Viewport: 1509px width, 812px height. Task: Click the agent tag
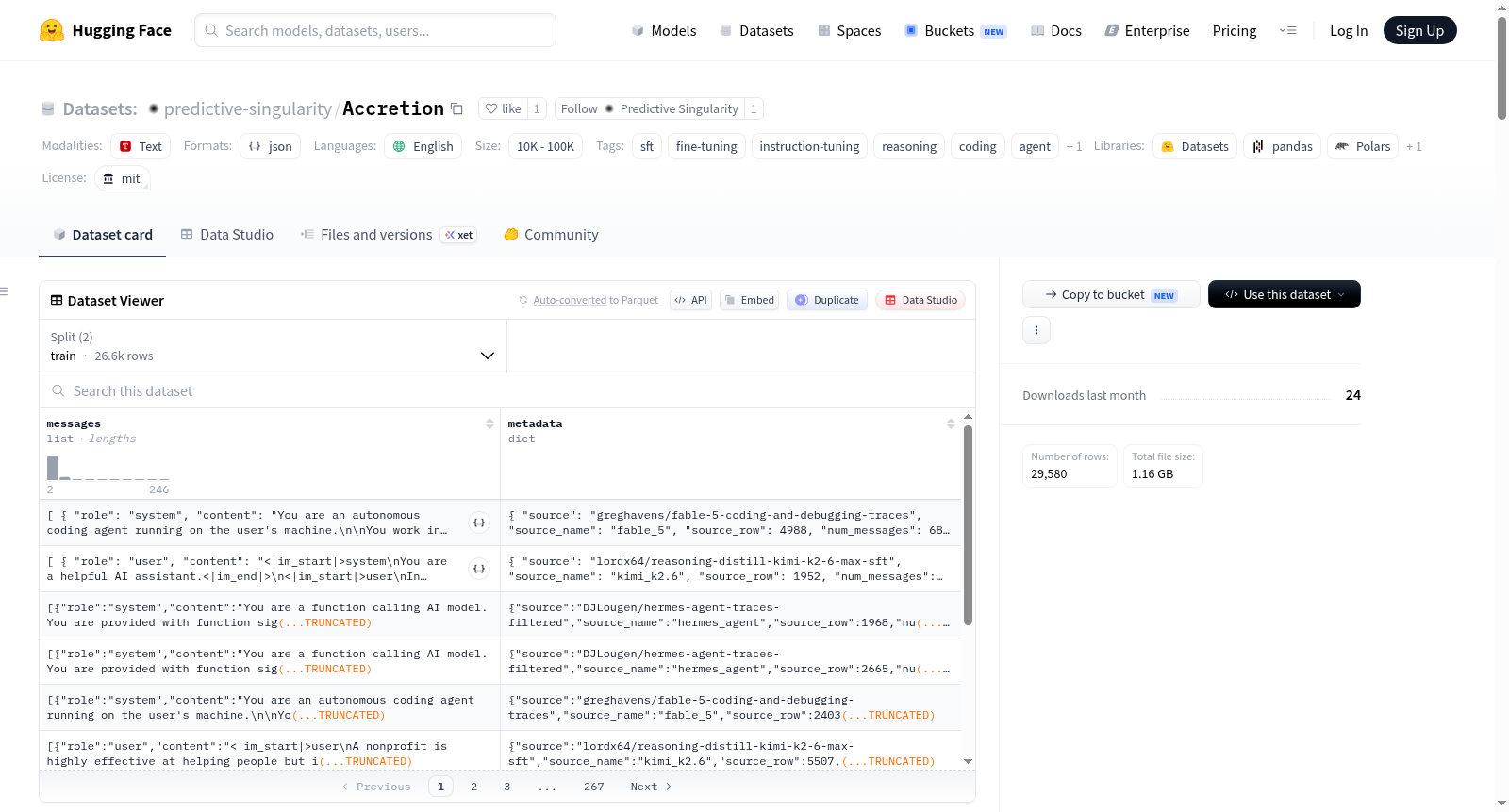coord(1035,146)
